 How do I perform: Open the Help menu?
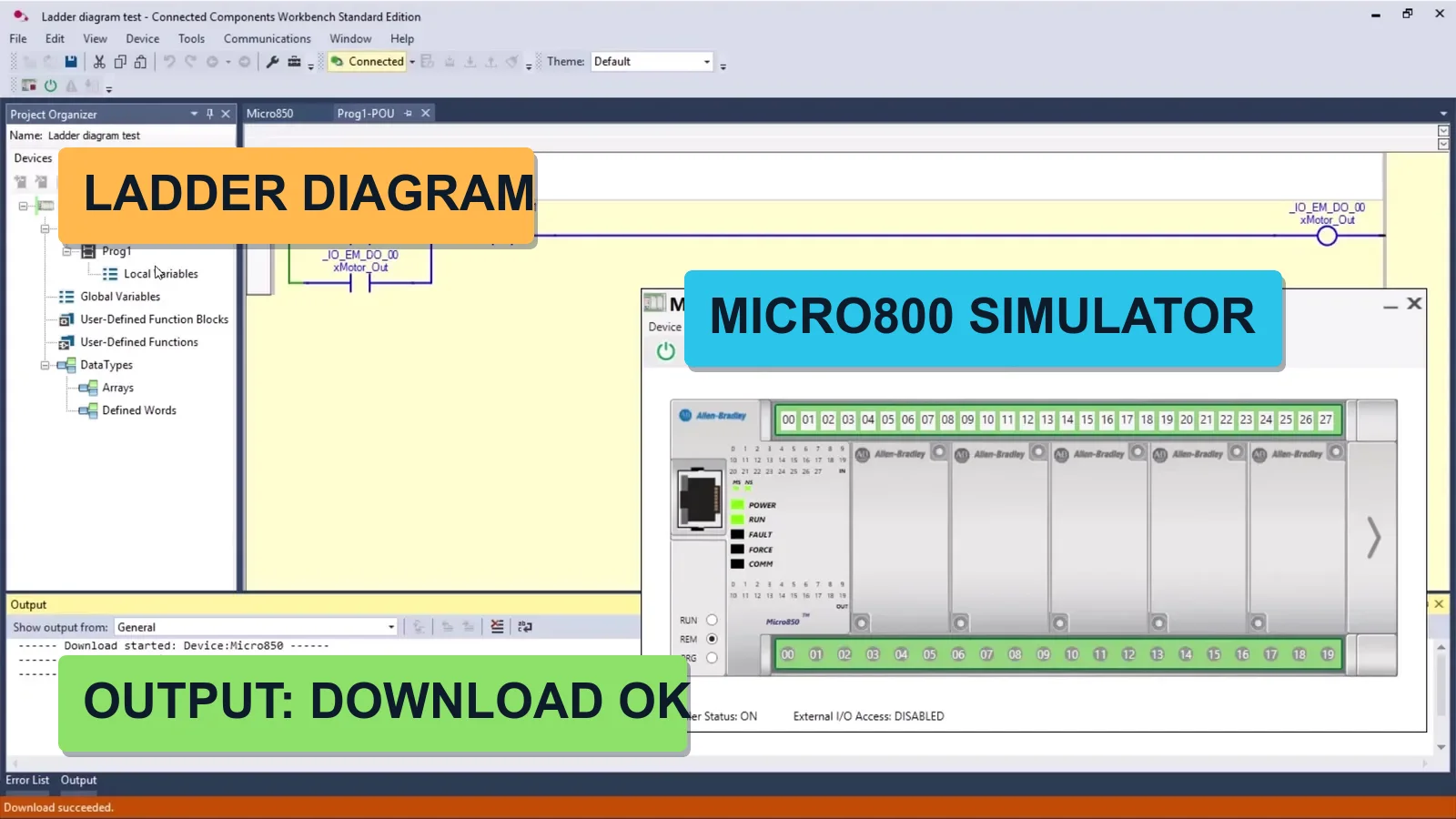[402, 39]
